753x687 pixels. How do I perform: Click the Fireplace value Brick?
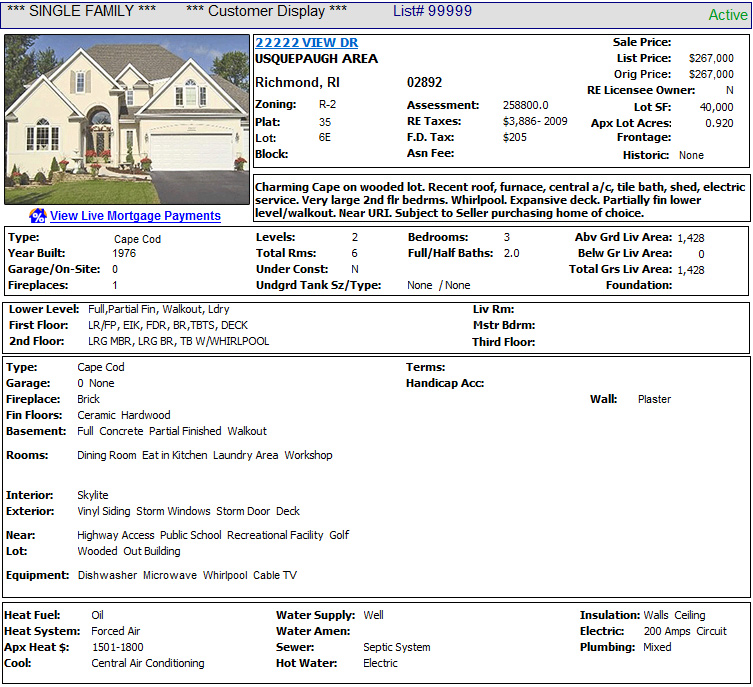point(88,399)
